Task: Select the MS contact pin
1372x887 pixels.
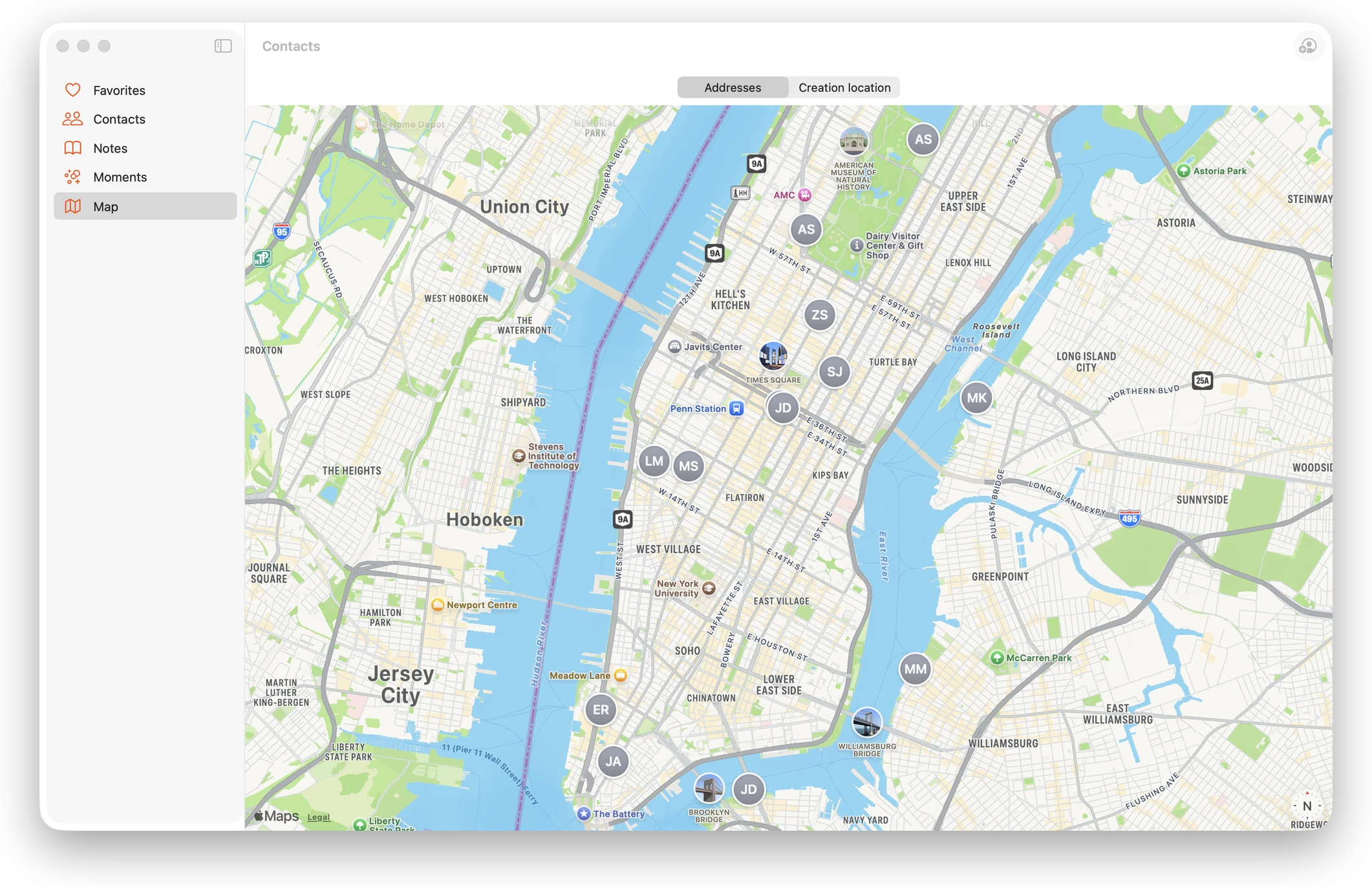Action: (x=688, y=466)
